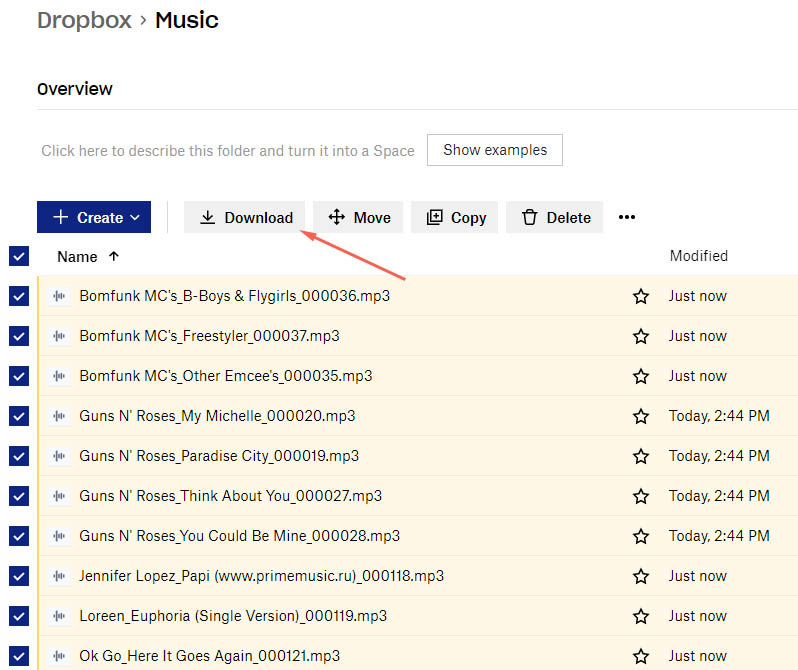Viewport: 798px width, 670px height.
Task: Open Ok Go_Here It Goes Again_000121.mp3
Action: (210, 656)
